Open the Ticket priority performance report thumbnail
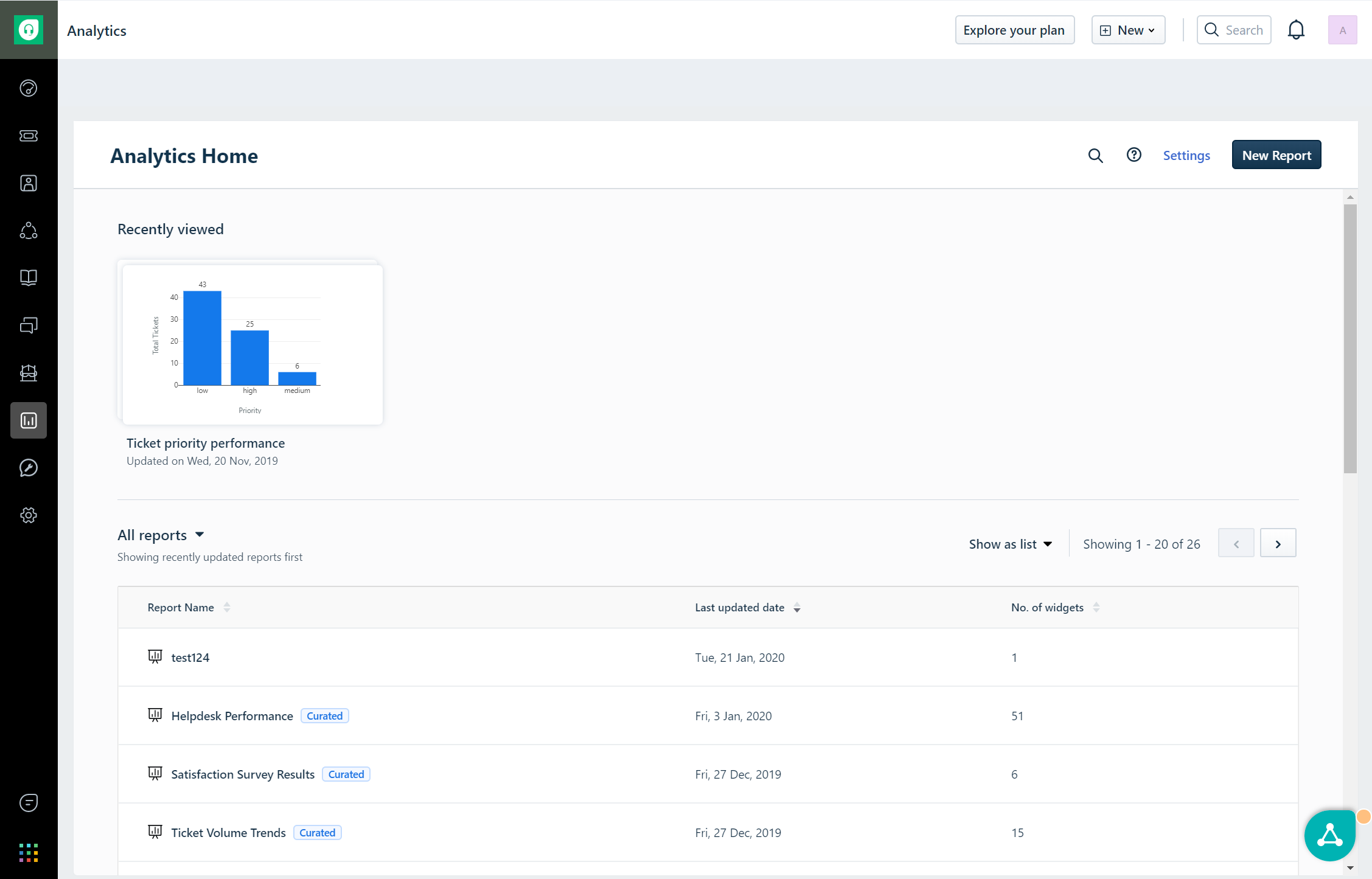 pos(251,344)
